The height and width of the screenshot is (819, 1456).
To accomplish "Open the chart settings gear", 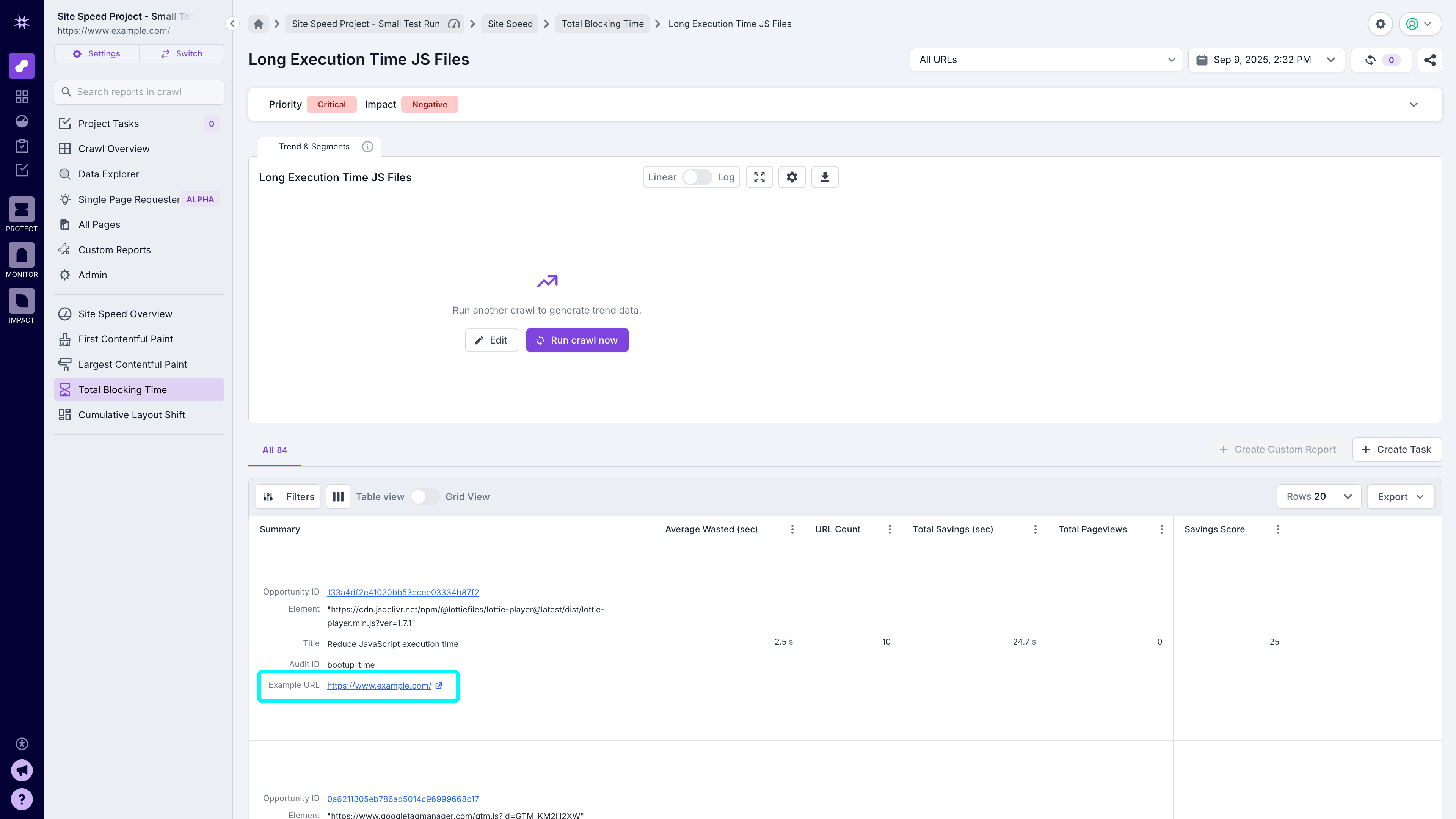I will coord(792,177).
